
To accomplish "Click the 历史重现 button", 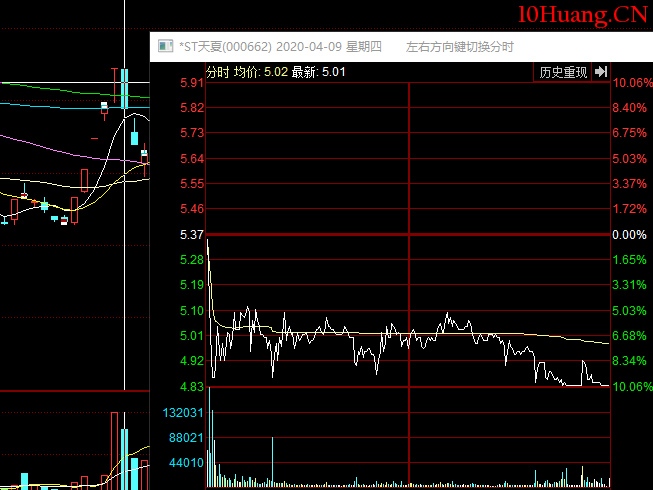I will 563,72.
